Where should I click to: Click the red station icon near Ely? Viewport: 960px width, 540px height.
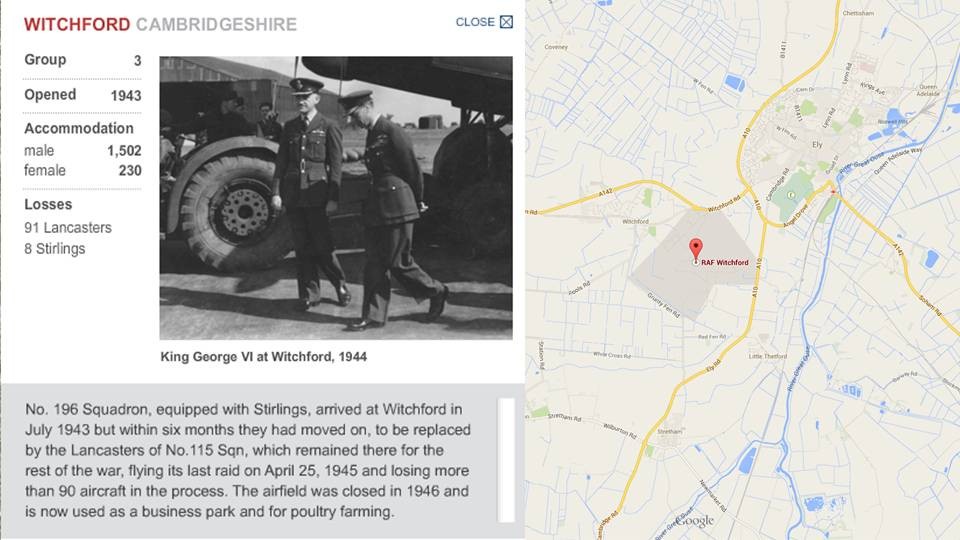(x=833, y=192)
